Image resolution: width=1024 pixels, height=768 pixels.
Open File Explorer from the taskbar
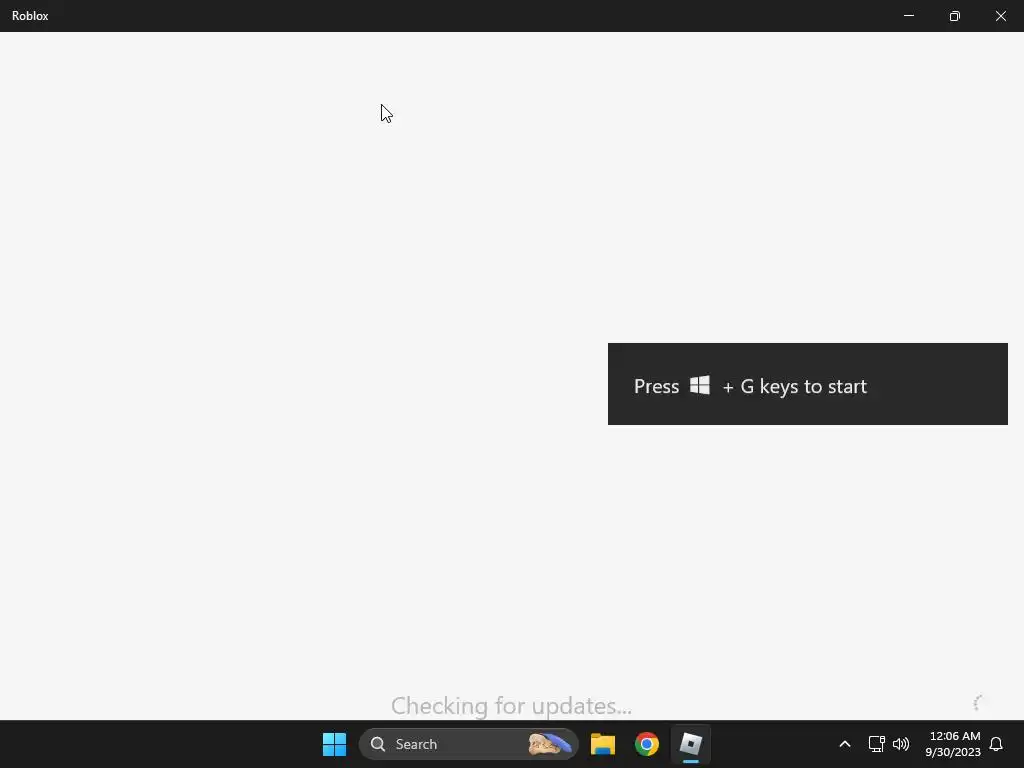pyautogui.click(x=603, y=744)
